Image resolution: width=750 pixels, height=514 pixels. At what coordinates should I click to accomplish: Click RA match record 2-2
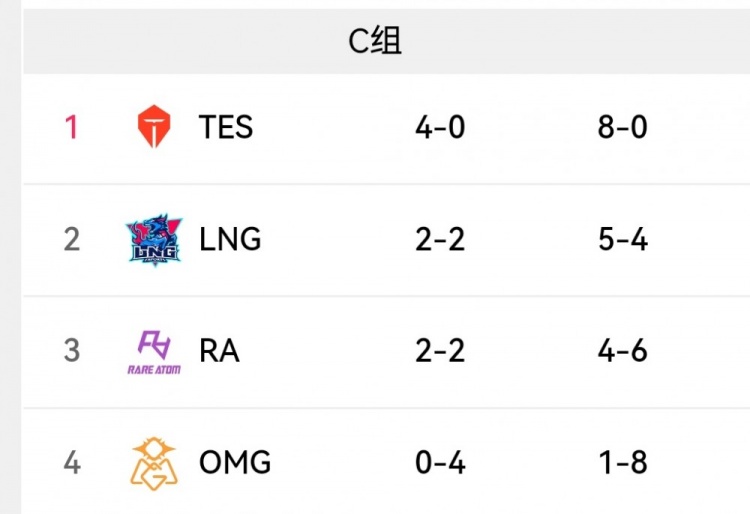click(x=440, y=351)
